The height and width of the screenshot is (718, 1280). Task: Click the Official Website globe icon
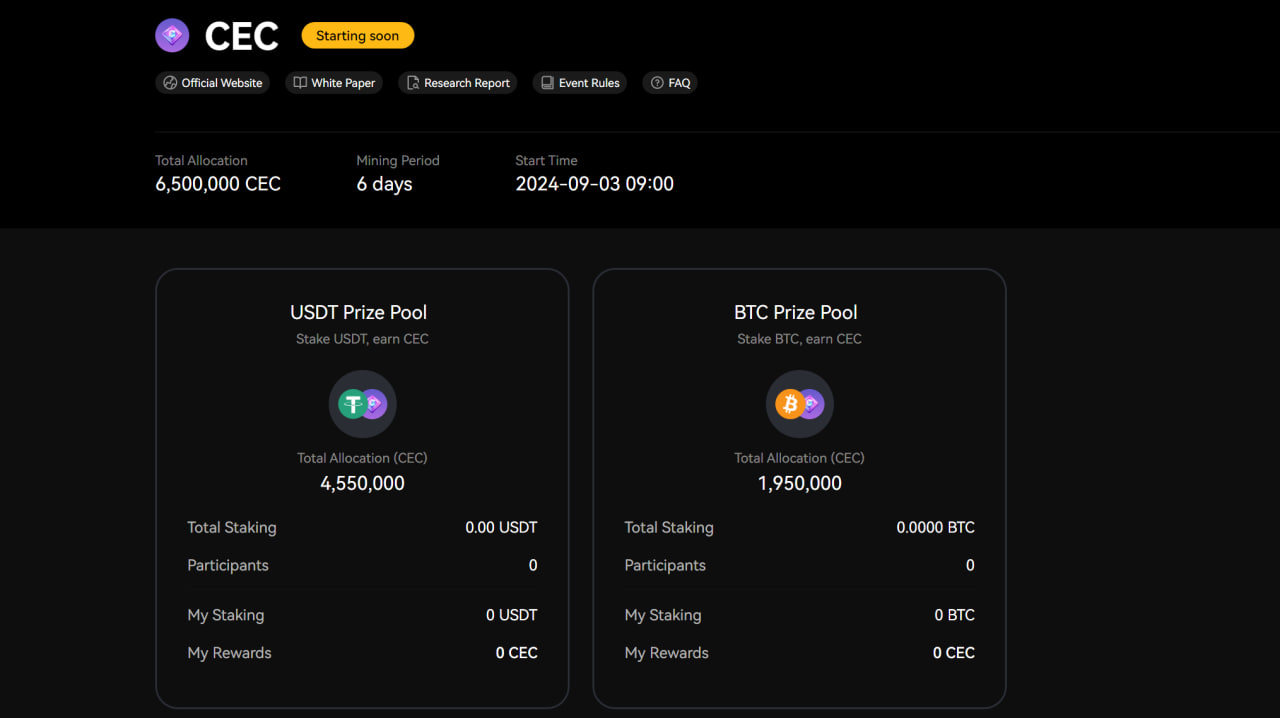click(x=170, y=83)
